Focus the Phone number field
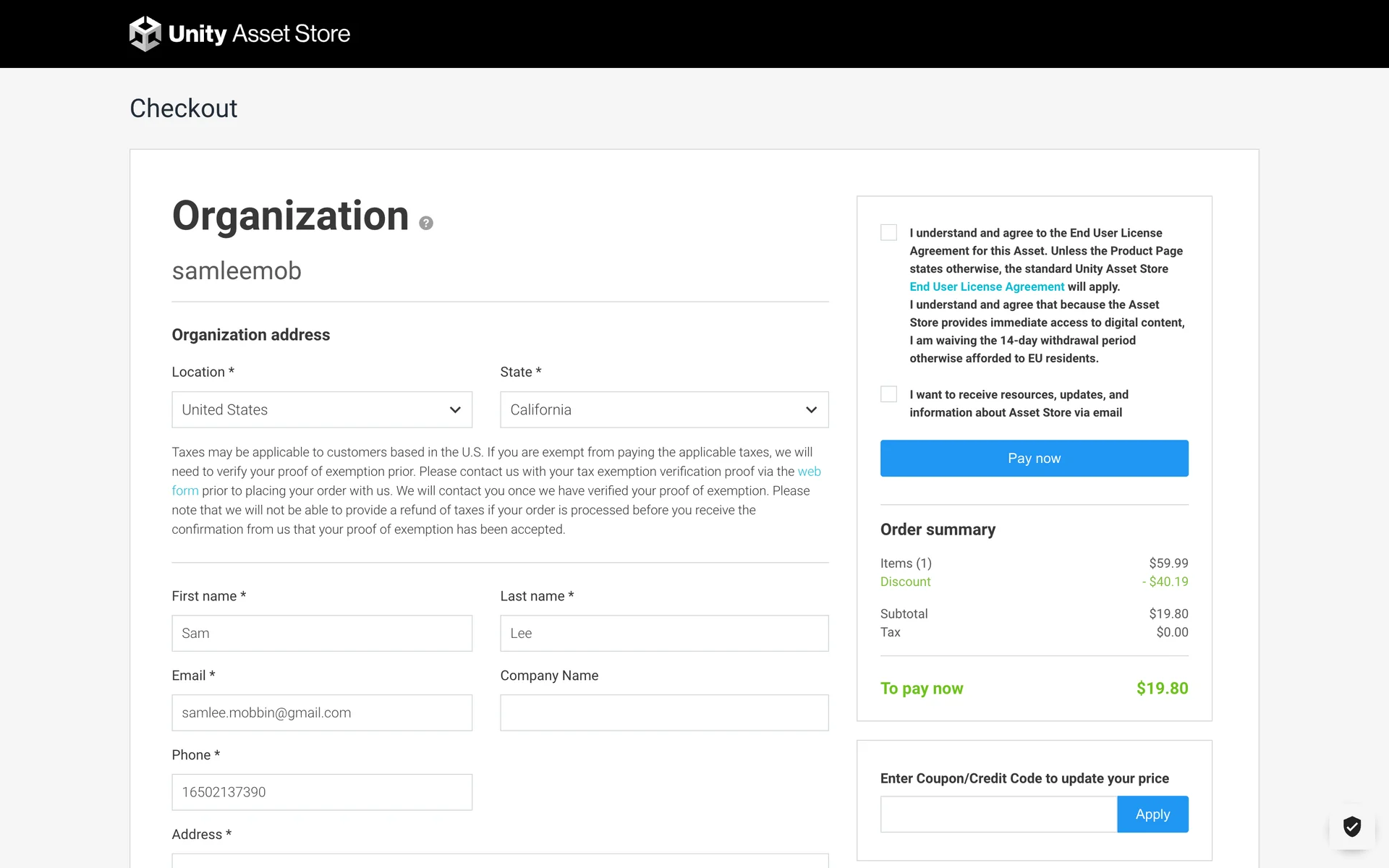1389x868 pixels. pos(322,793)
